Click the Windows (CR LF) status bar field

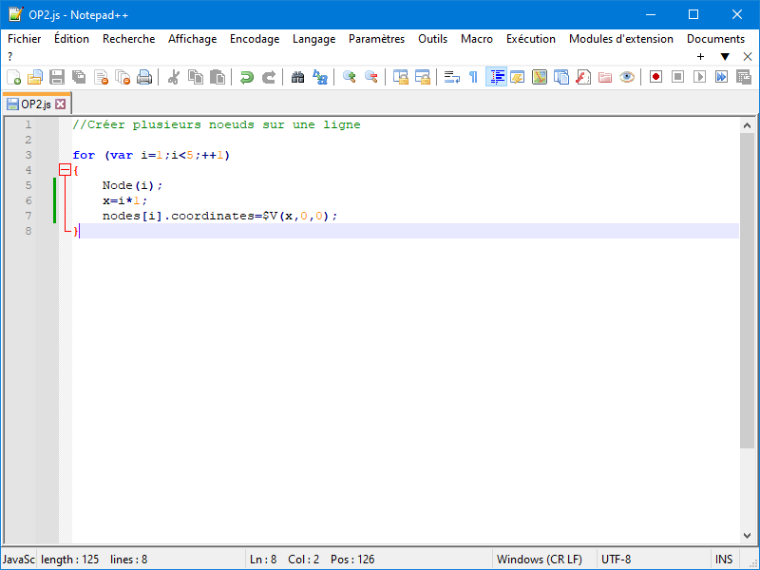click(539, 559)
